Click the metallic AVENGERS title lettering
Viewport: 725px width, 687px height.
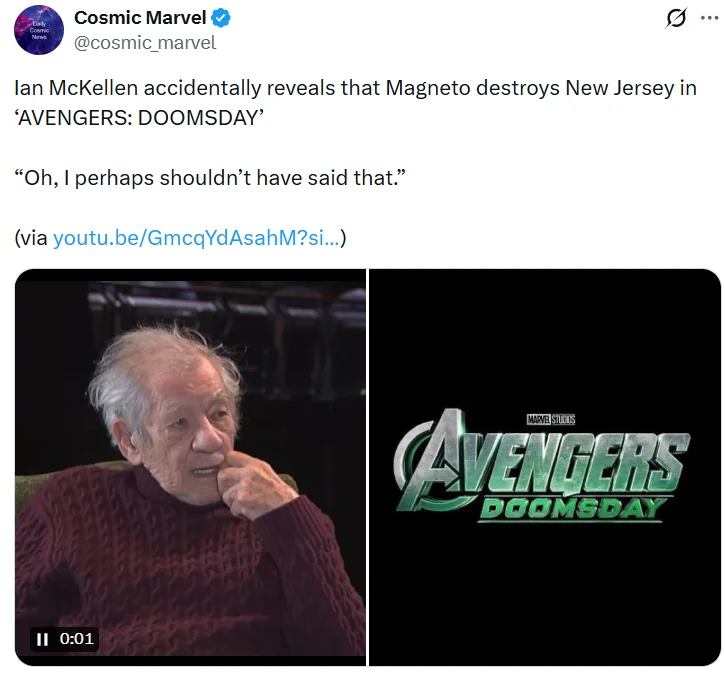click(542, 461)
